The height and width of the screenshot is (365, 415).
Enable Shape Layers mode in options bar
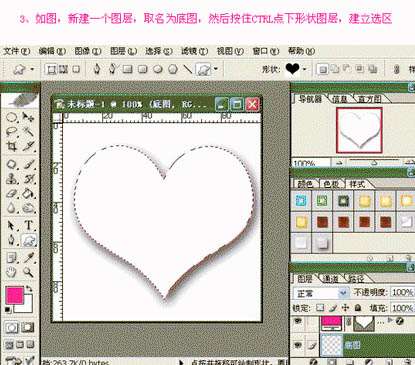pyautogui.click(x=51, y=69)
